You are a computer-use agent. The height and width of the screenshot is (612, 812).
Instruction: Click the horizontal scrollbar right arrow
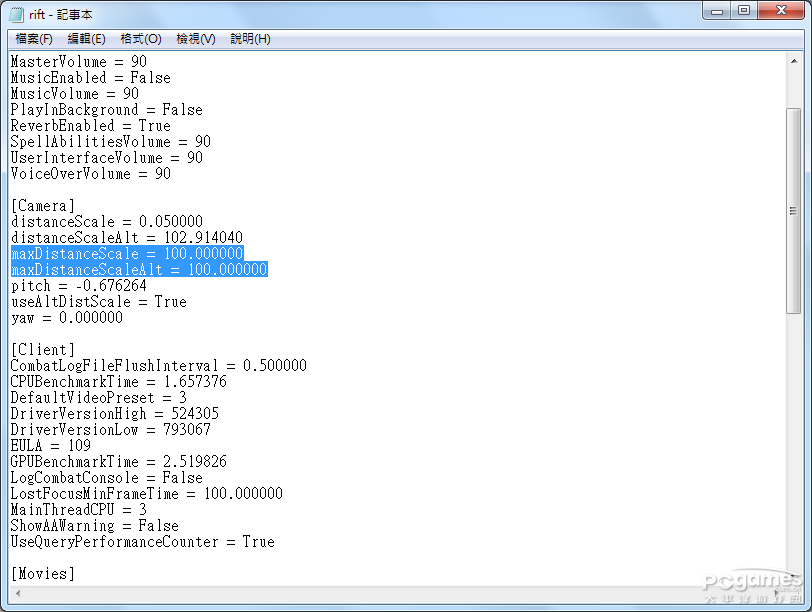coord(776,591)
